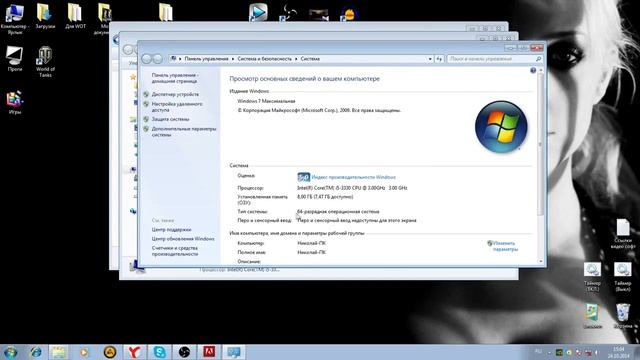Open Yandex browser from taskbar
Viewport: 640px width, 360px height.
[134, 352]
